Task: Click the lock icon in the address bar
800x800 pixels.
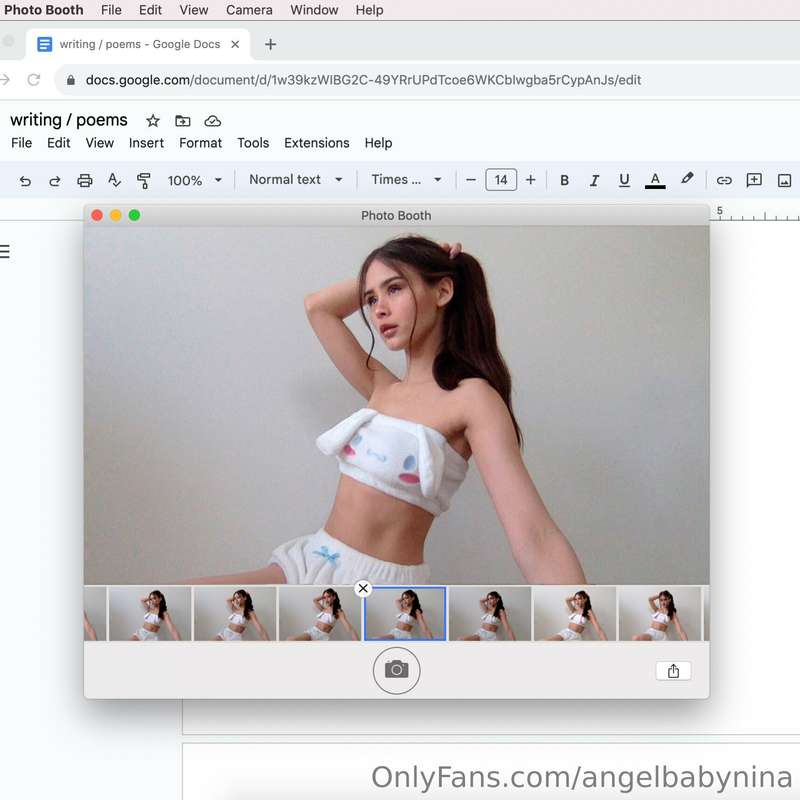Action: 71,80
